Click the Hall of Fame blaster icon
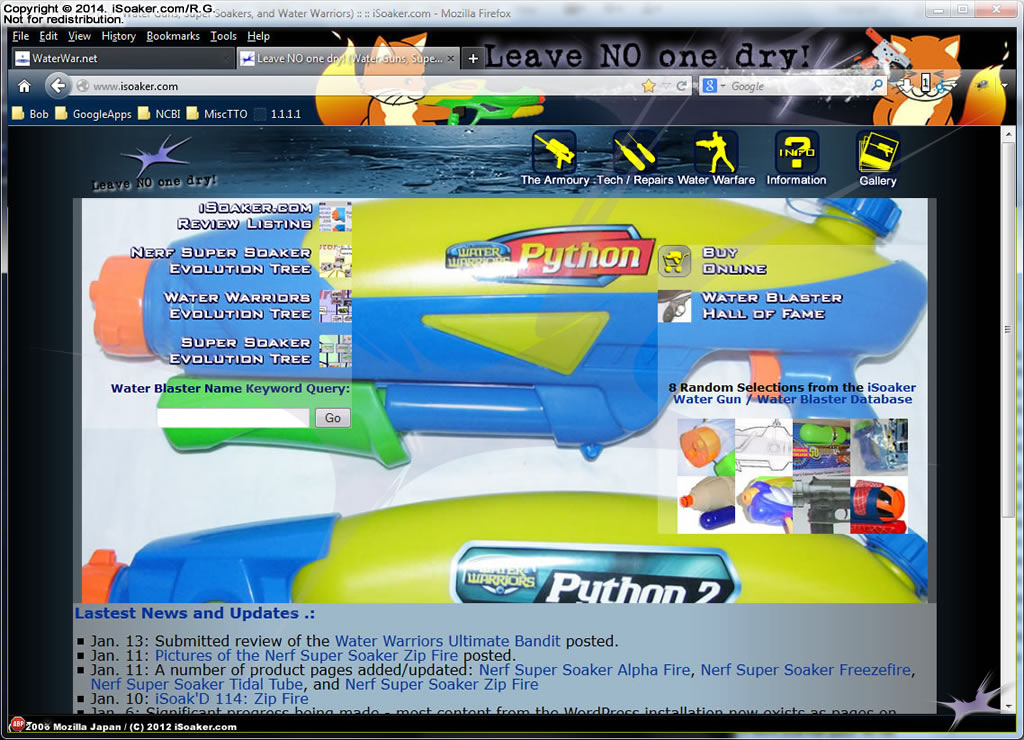Viewport: 1024px width, 740px height. click(674, 306)
